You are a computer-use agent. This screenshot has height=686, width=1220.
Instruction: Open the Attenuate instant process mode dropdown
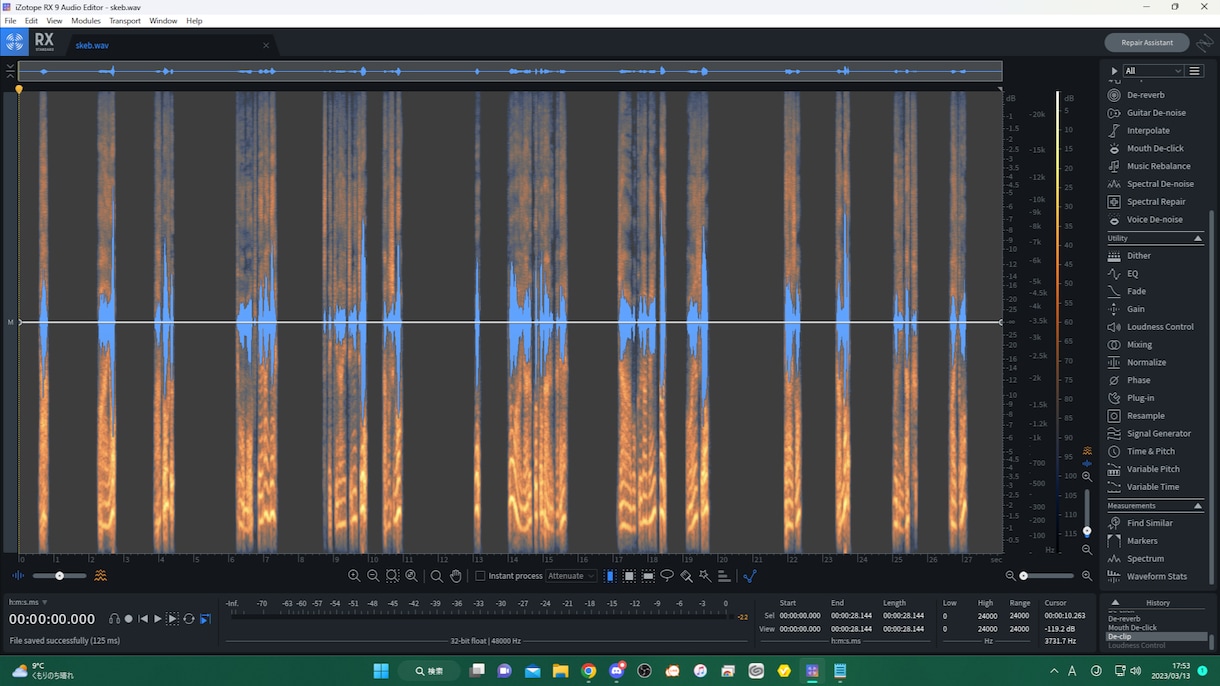571,576
